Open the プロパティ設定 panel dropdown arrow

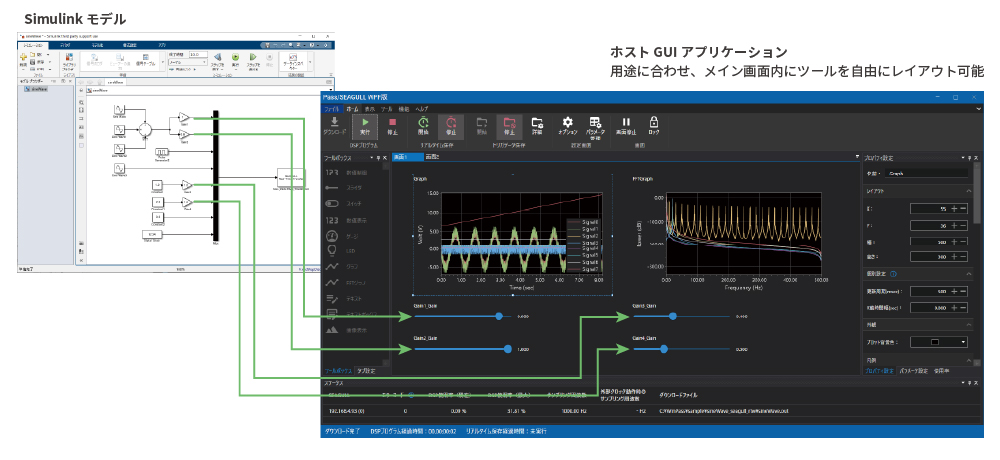962,157
